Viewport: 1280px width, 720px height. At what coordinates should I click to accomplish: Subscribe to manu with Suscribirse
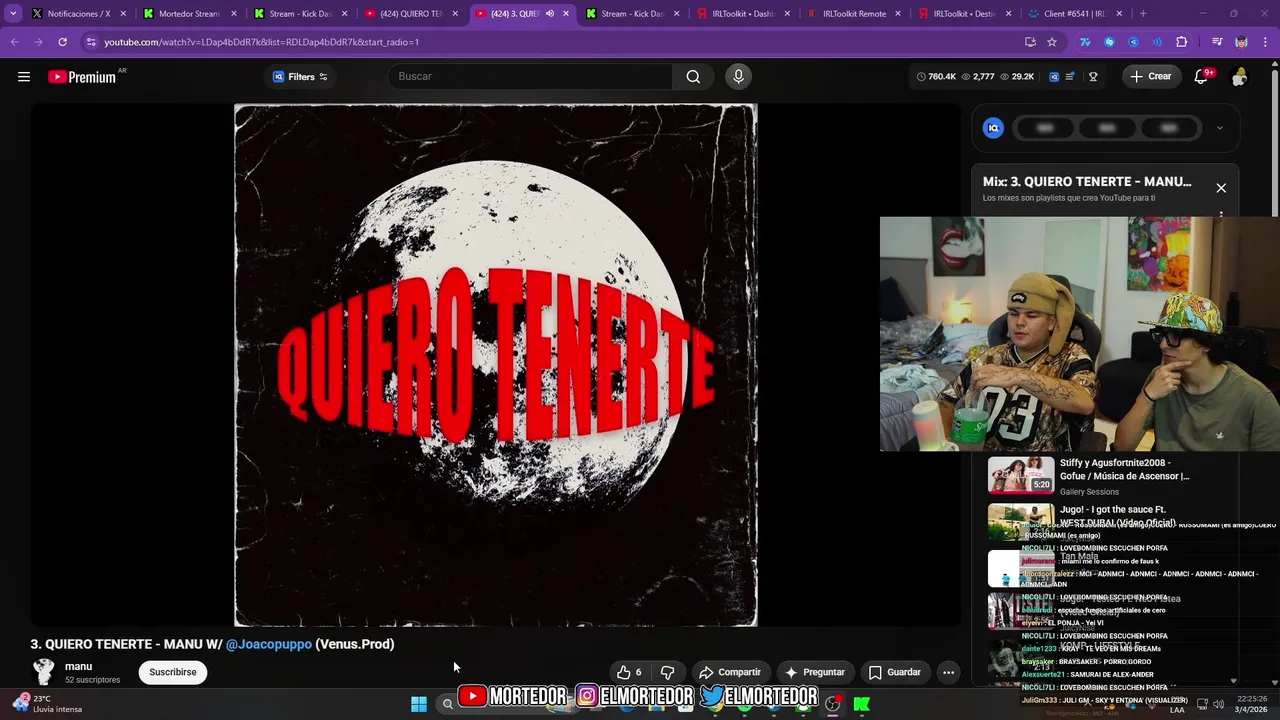(173, 672)
